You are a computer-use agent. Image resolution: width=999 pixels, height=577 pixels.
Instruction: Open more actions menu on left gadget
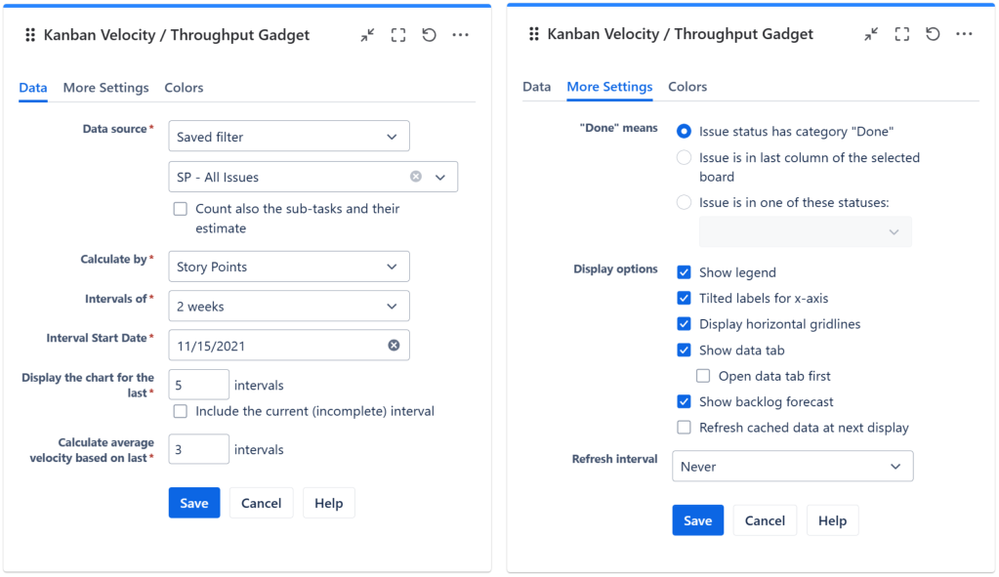[x=460, y=35]
